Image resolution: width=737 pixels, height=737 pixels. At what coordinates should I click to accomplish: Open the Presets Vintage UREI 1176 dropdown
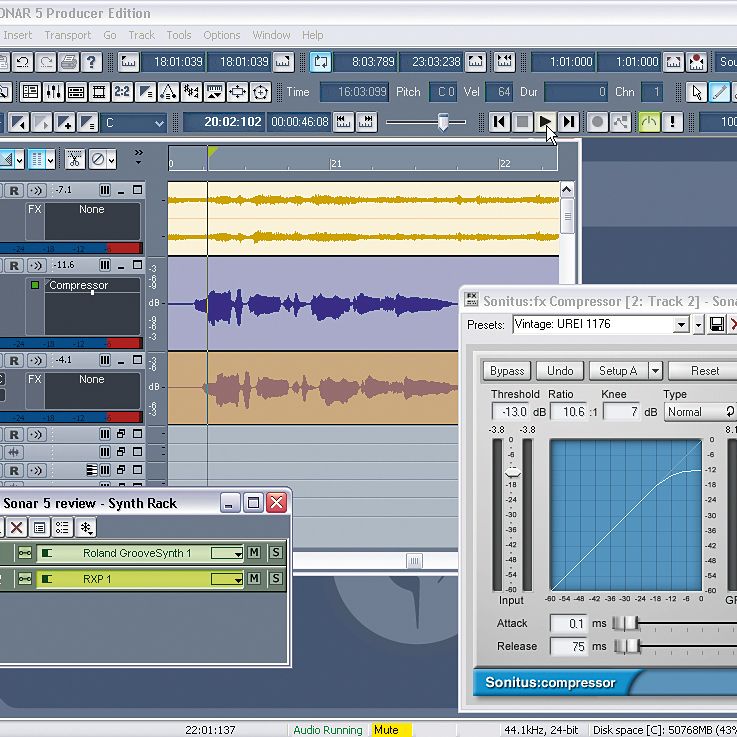(681, 324)
